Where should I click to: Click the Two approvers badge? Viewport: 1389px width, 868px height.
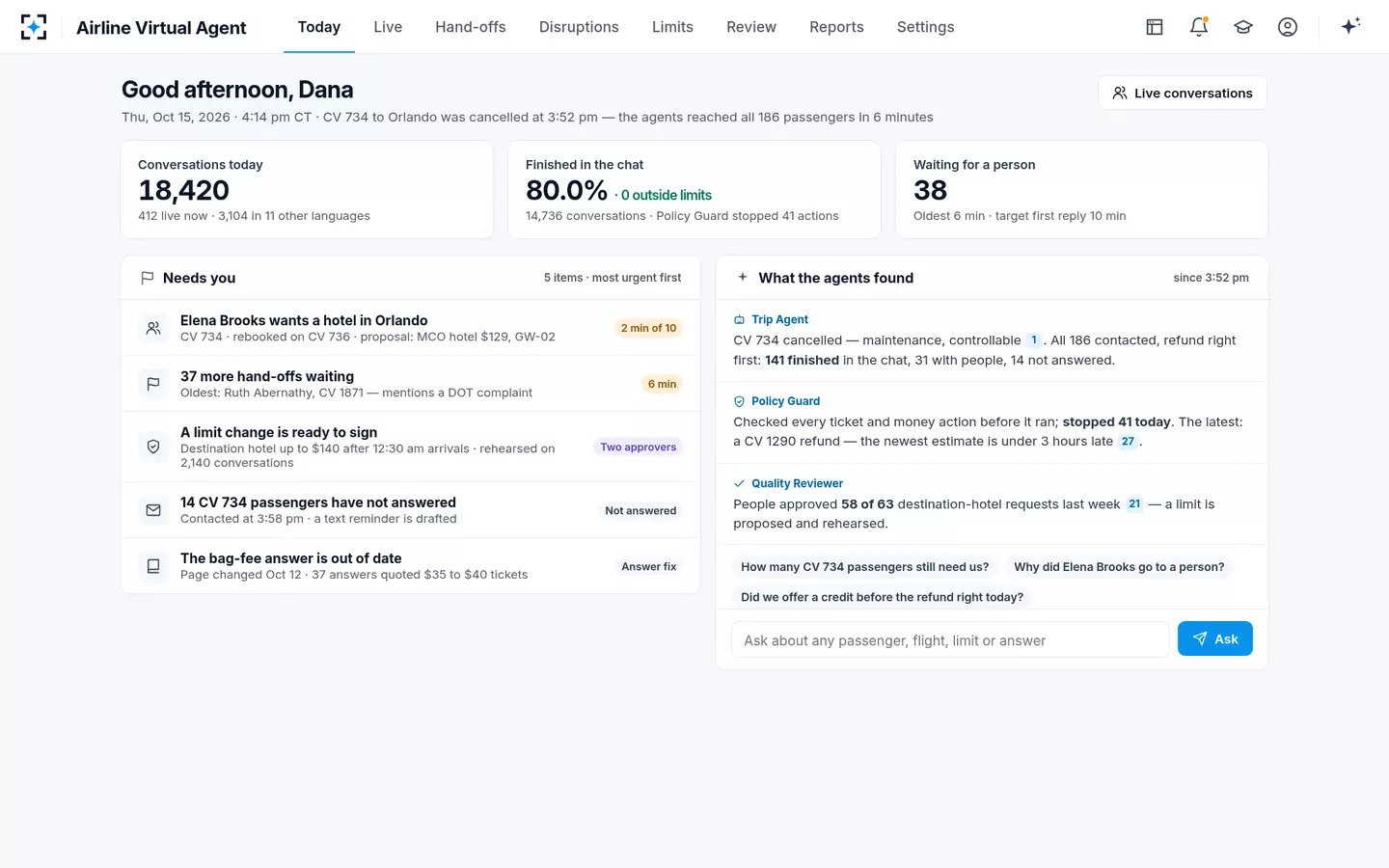639,447
